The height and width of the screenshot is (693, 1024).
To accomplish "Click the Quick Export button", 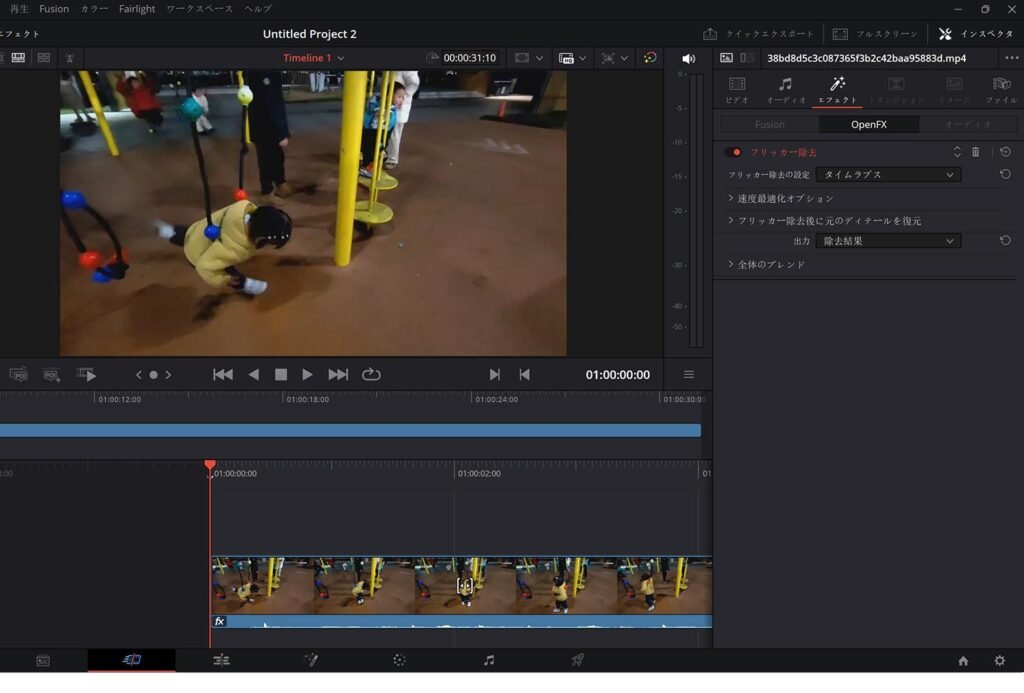I will coord(759,34).
